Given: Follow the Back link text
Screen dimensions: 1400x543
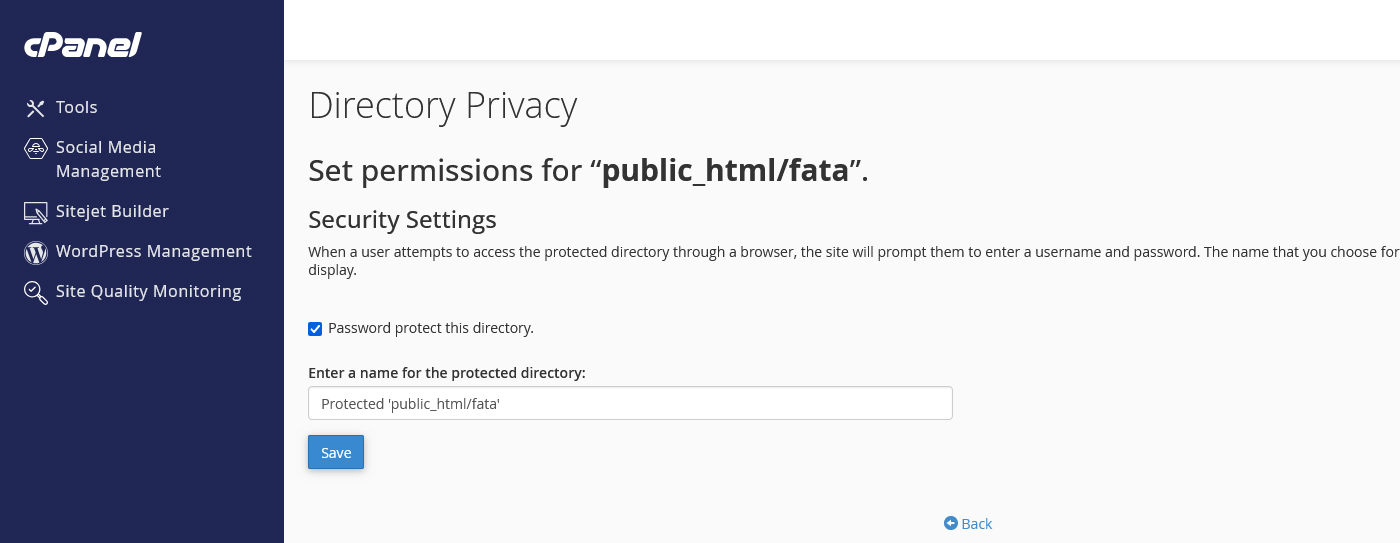Looking at the screenshot, I should pos(977,524).
